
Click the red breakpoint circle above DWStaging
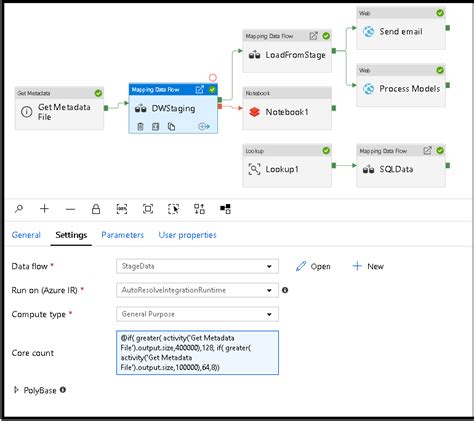point(213,78)
